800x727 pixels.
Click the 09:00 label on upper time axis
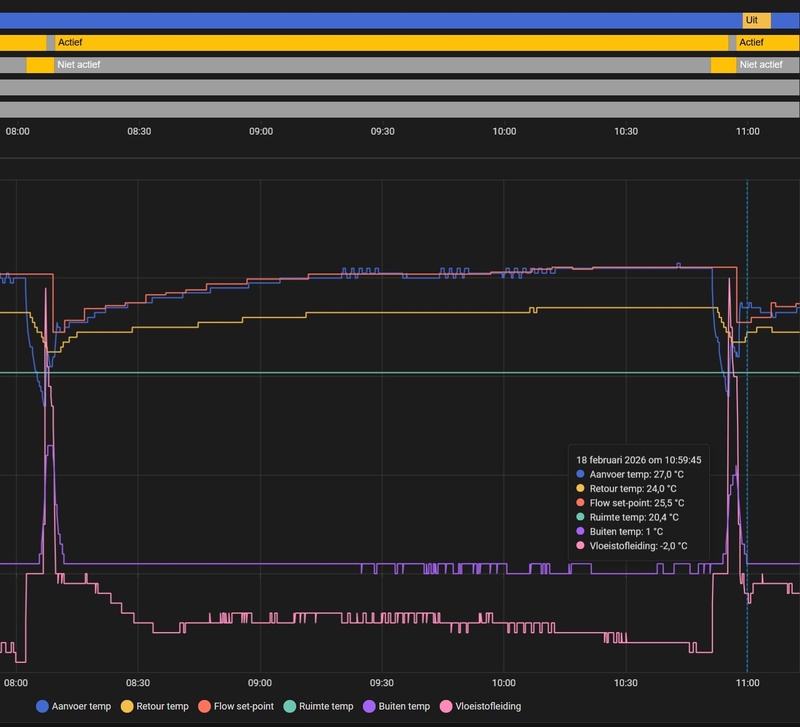pos(261,132)
